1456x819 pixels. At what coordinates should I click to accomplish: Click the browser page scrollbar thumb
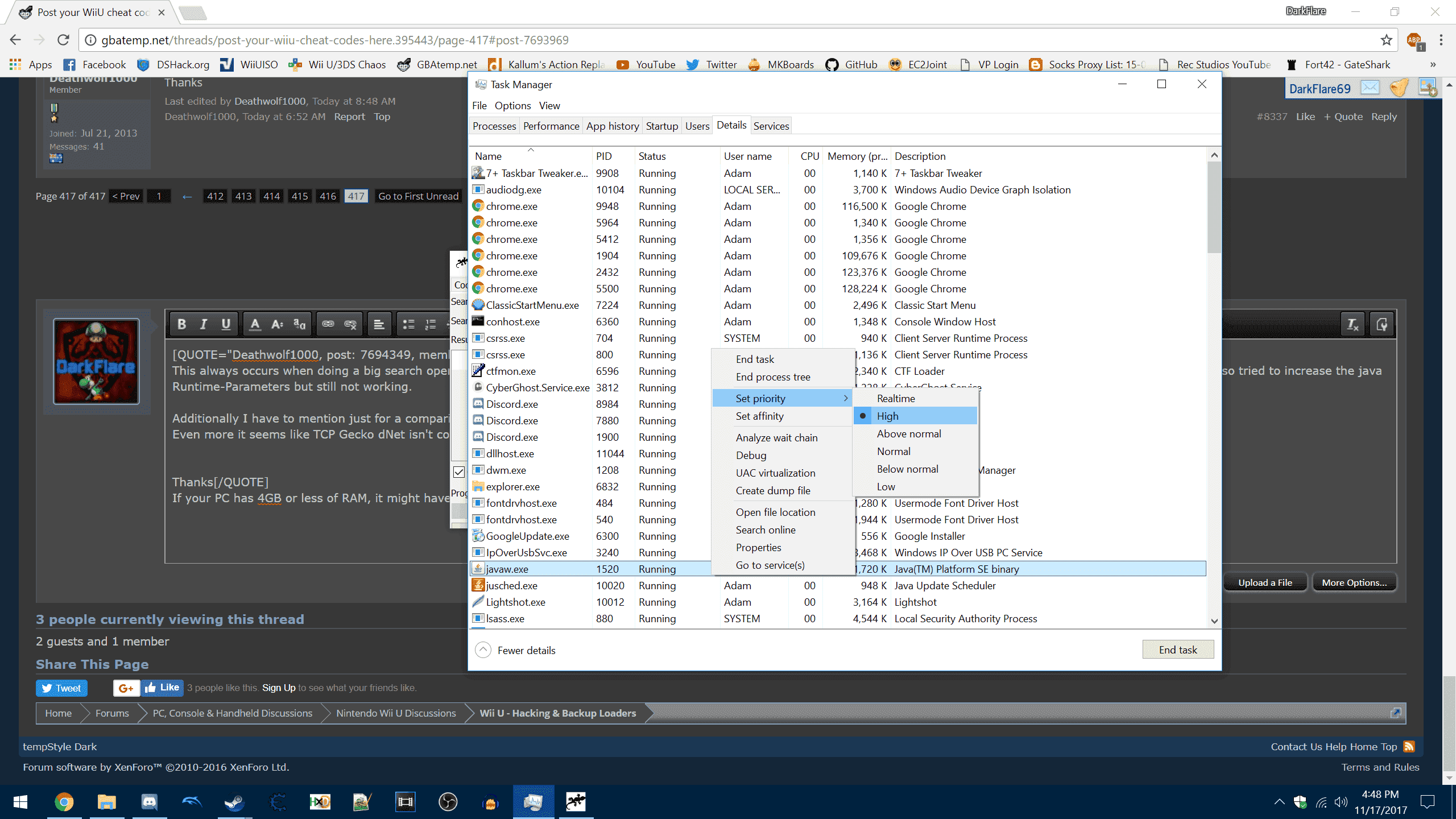click(x=1449, y=722)
